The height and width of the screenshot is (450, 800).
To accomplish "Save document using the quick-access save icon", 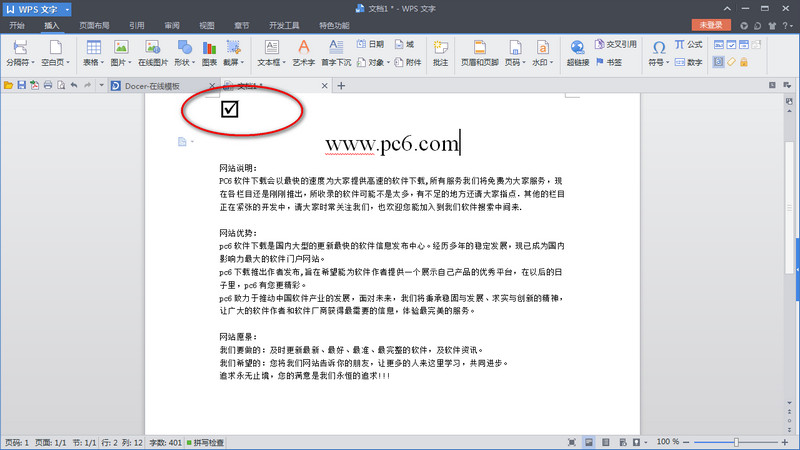I will pos(20,86).
